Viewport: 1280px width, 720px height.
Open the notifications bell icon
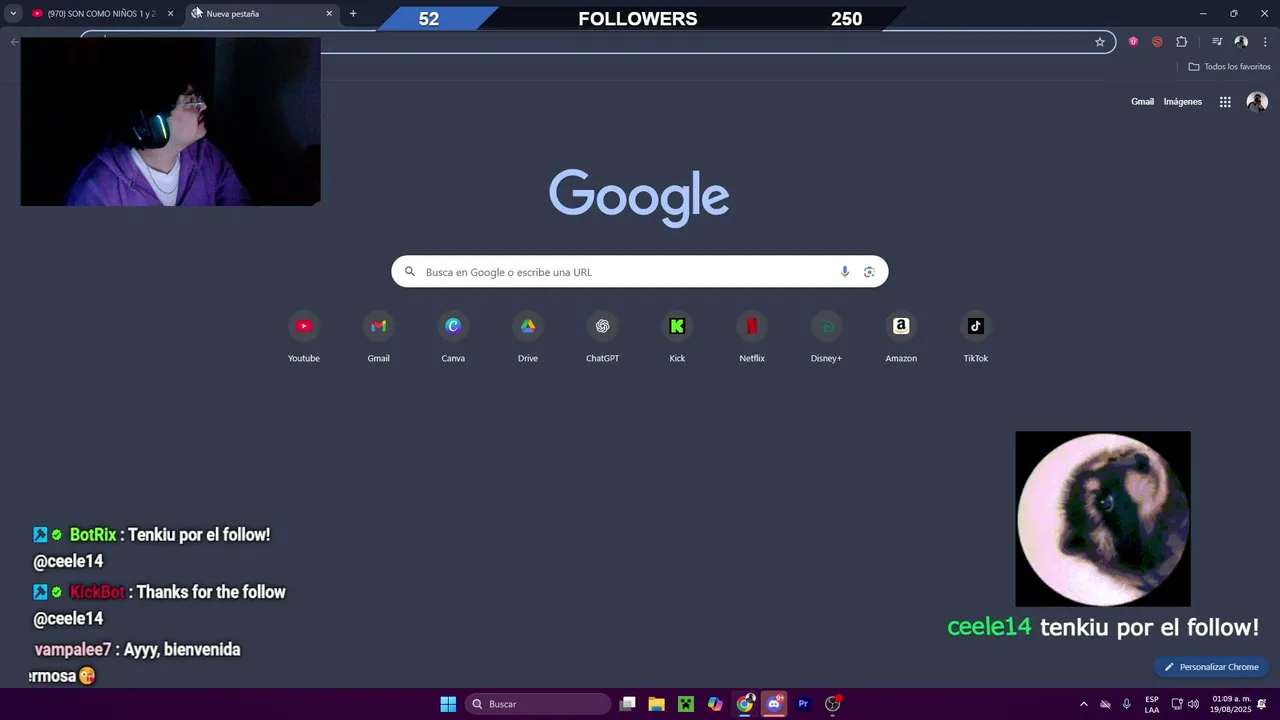coord(1262,704)
